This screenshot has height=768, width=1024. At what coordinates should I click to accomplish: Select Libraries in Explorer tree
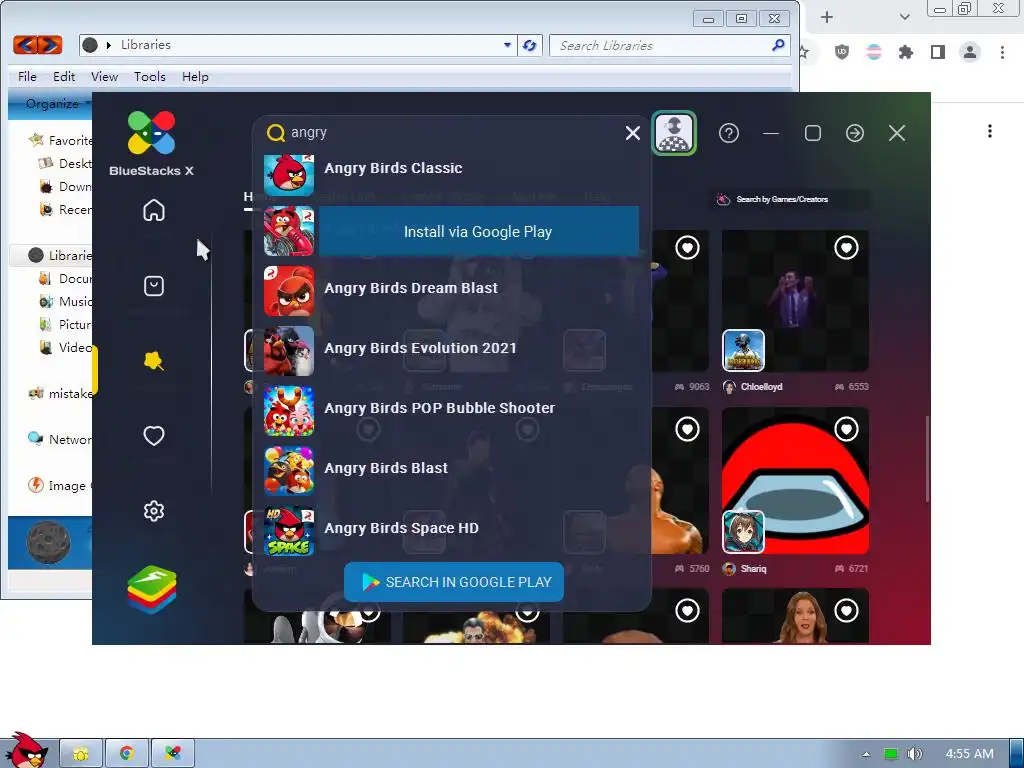[60, 255]
